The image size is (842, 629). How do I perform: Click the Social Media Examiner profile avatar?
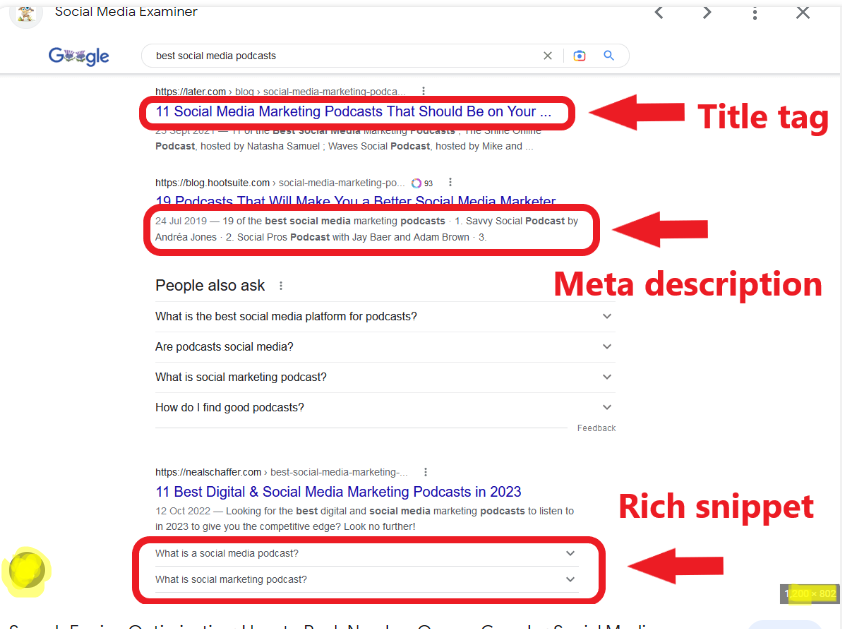pos(25,12)
